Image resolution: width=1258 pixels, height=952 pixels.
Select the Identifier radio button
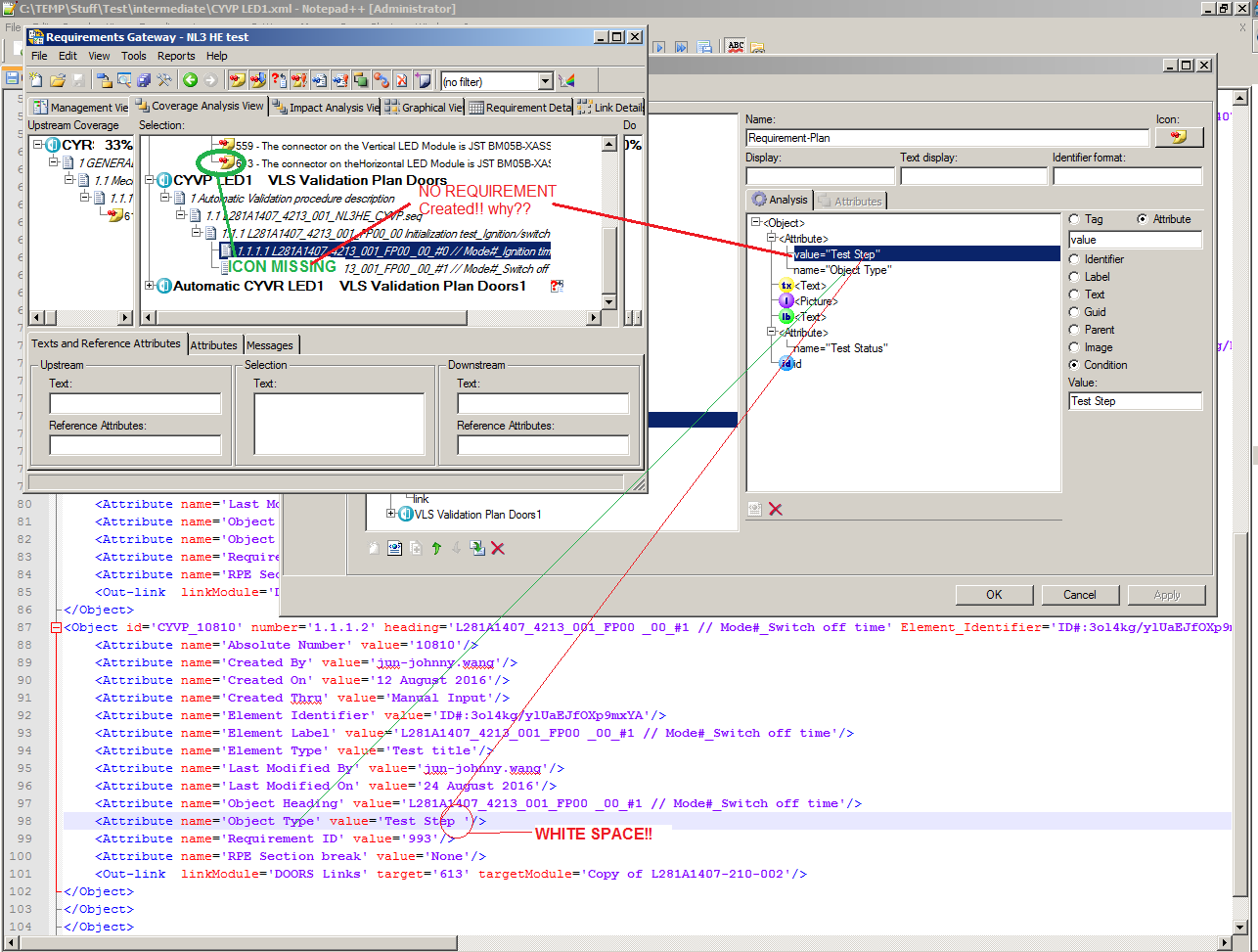1076,259
